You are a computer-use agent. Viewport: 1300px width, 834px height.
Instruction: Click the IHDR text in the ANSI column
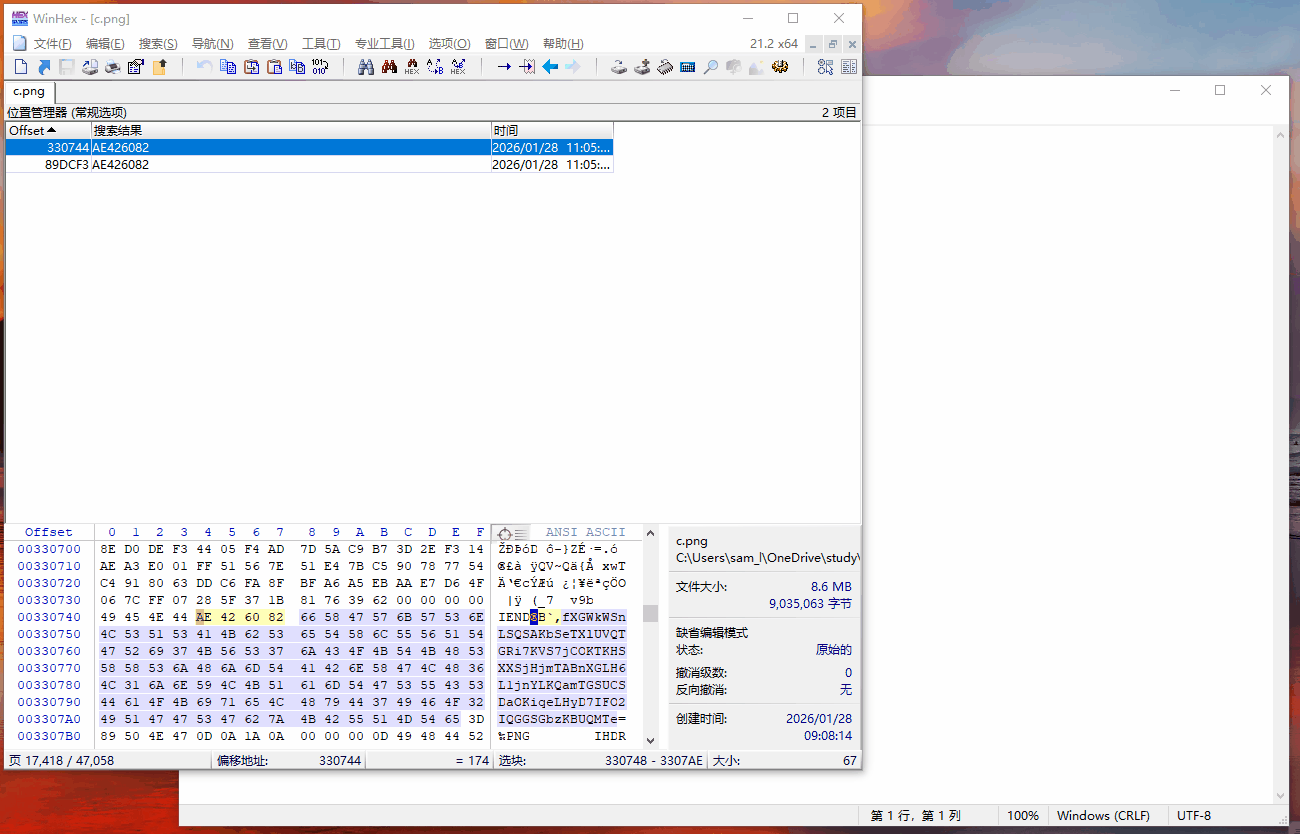610,736
